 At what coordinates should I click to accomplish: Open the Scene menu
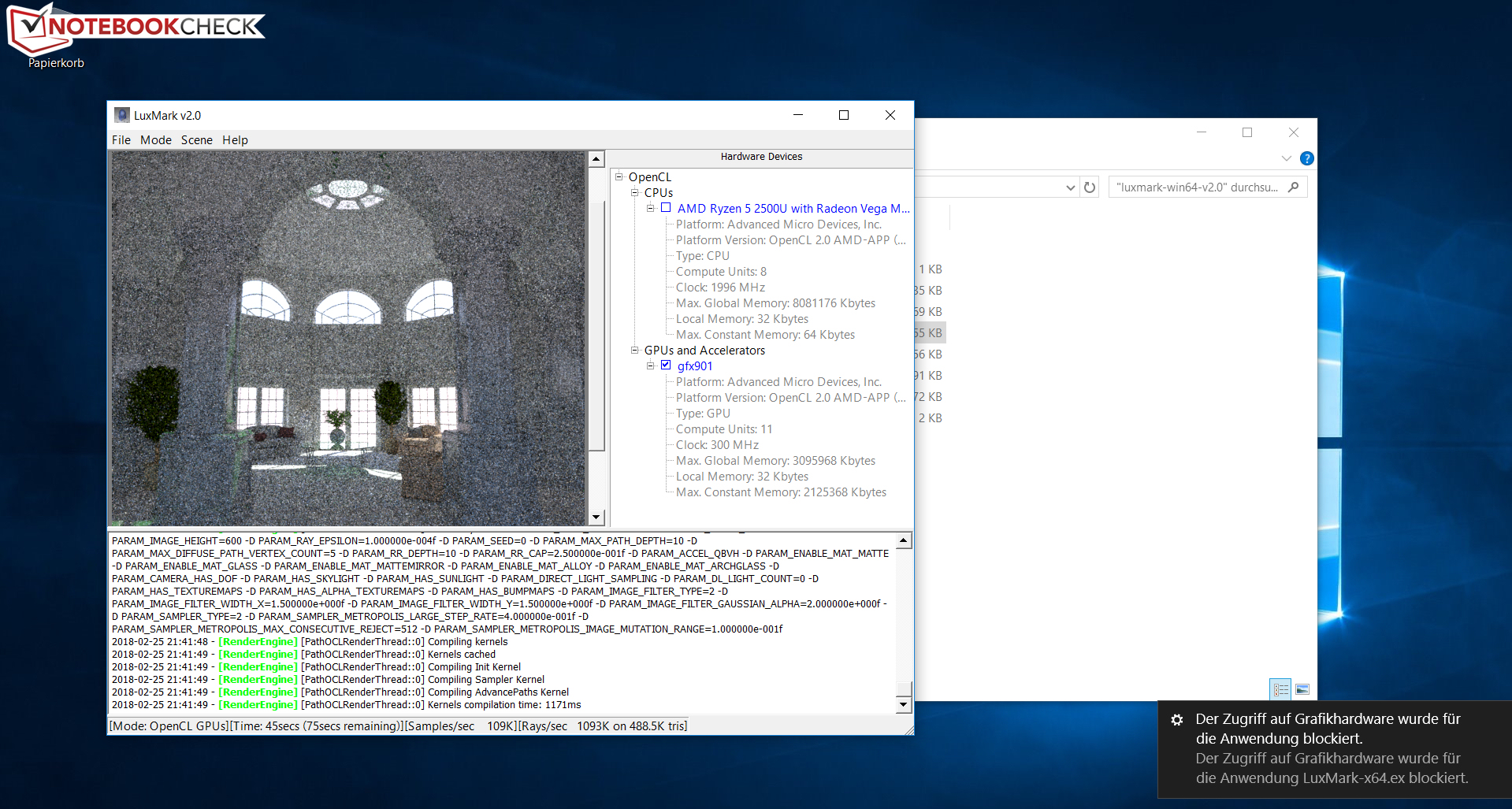click(197, 139)
